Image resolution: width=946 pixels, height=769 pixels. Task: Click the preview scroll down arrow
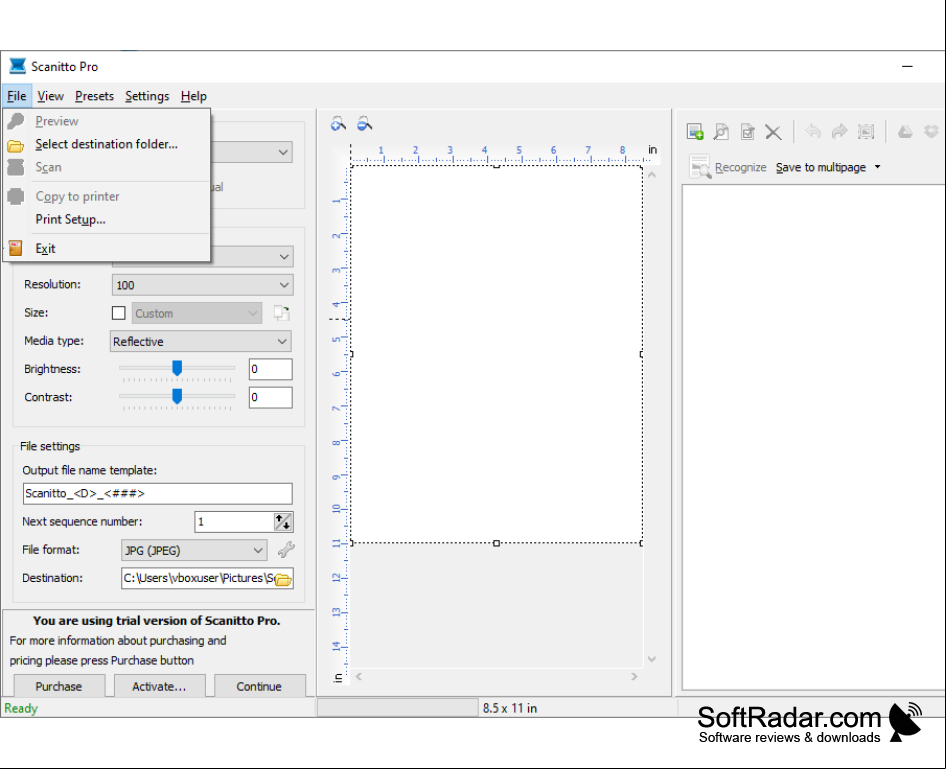tap(652, 659)
